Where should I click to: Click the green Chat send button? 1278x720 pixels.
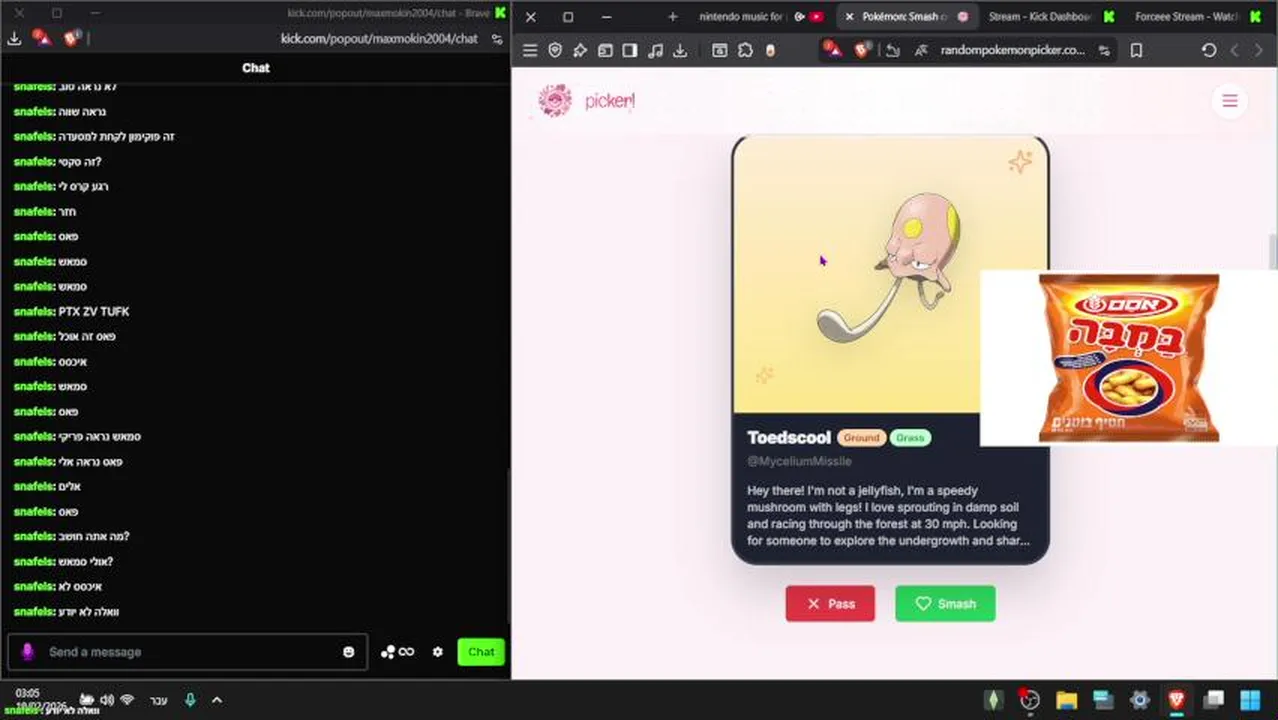(x=481, y=652)
